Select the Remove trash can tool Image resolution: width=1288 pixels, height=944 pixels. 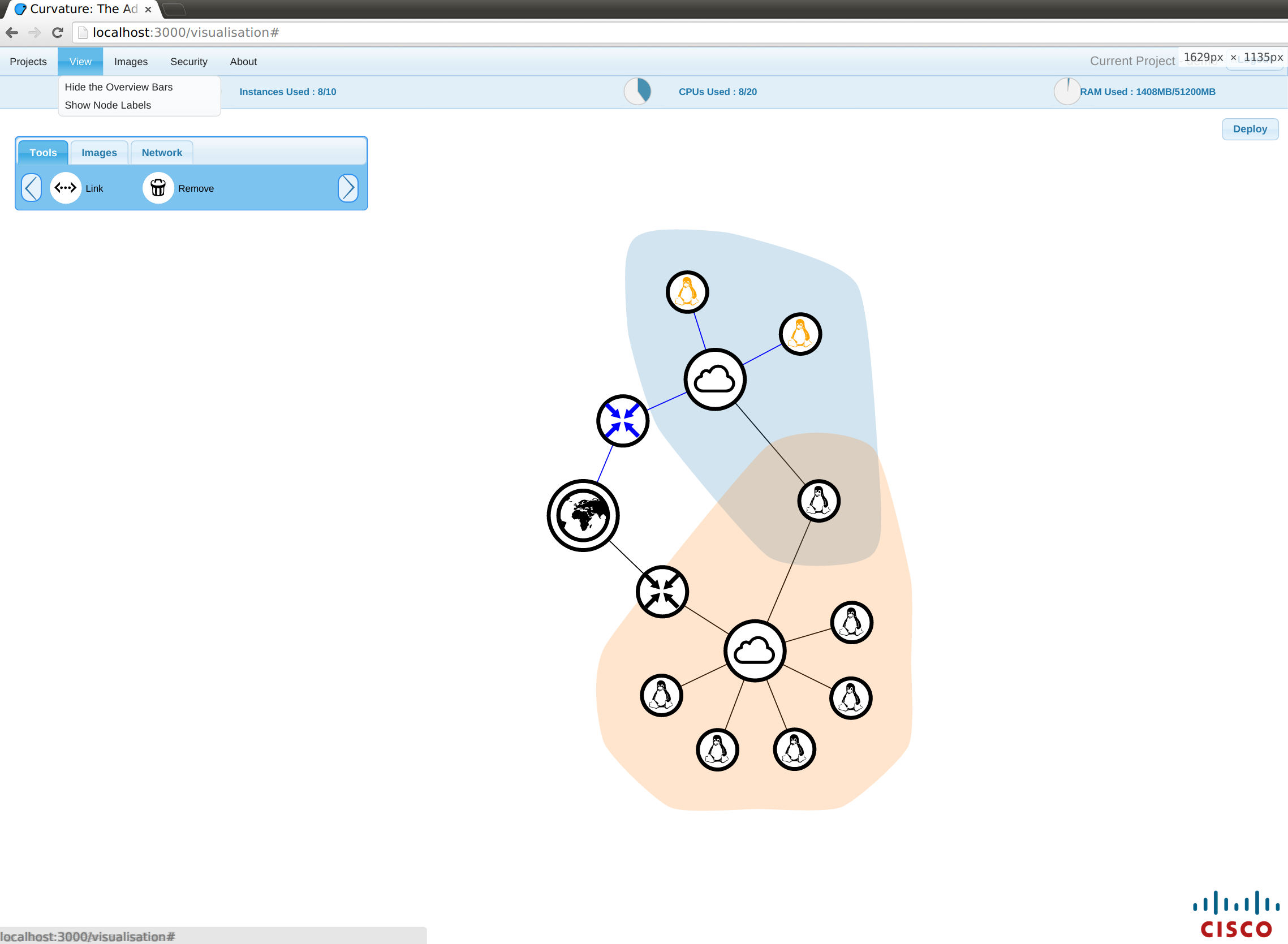pos(158,188)
